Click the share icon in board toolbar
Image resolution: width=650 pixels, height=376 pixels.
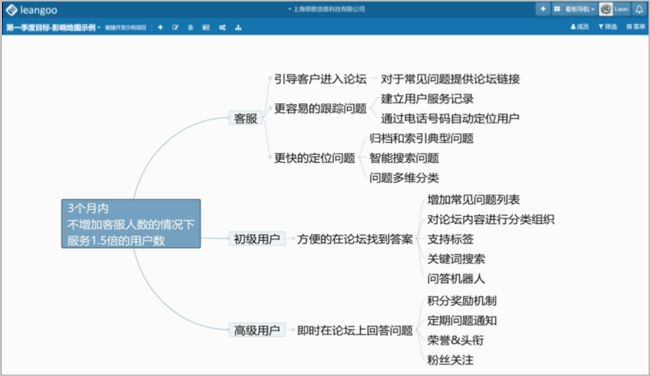[223, 27]
